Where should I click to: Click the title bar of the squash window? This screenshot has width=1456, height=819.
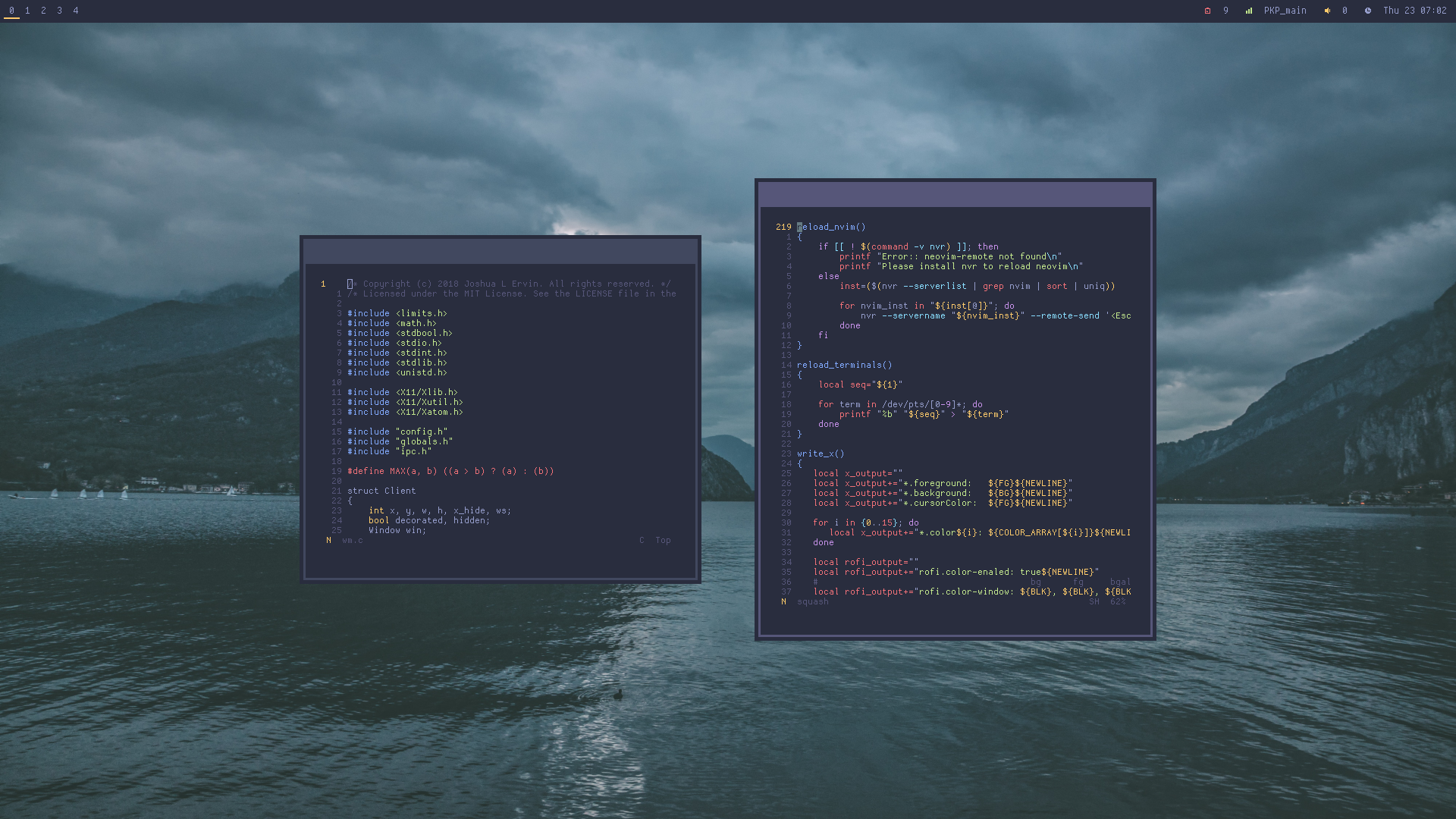pos(955,194)
